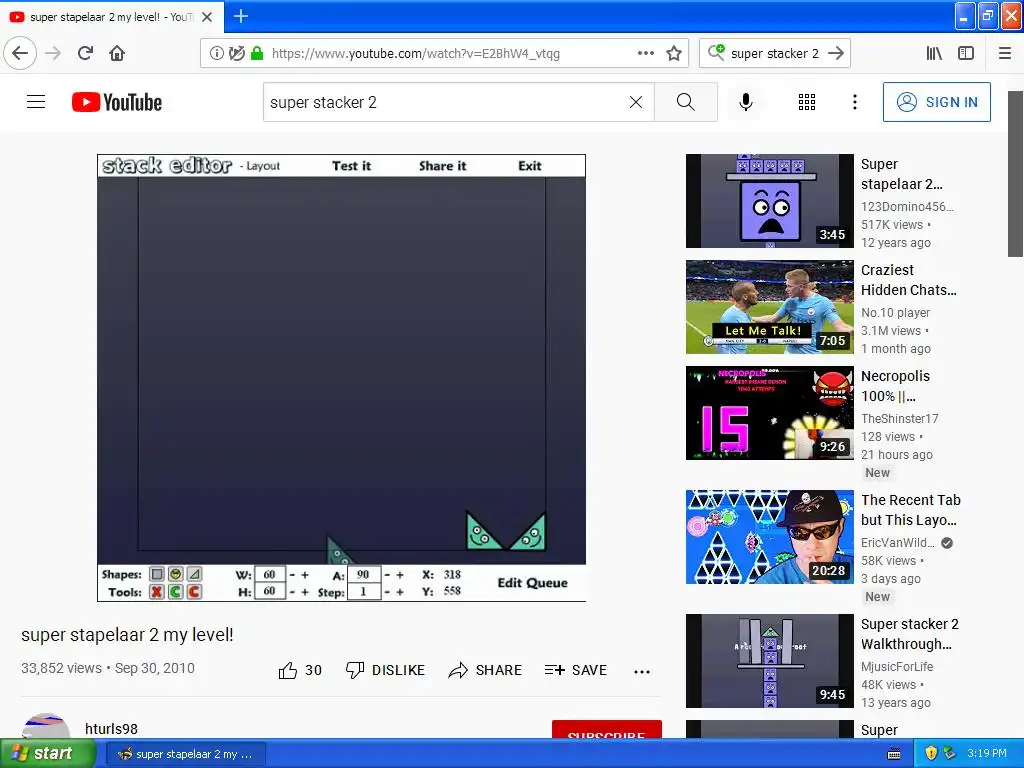Viewport: 1024px width, 768px height.
Task: Show site information icon in URL bar
Action: [x=216, y=54]
